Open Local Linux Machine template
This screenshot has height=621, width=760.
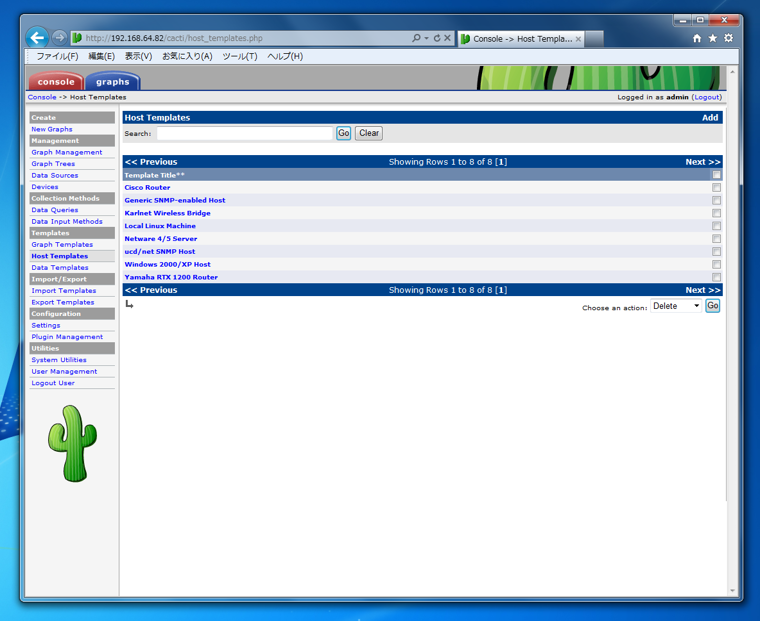(160, 226)
